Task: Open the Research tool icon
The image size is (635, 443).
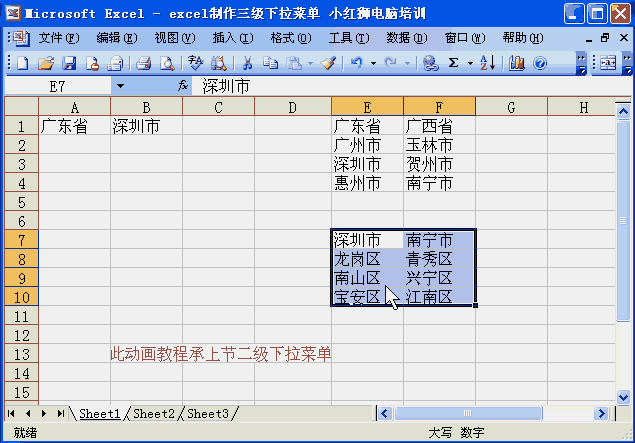Action: (219, 63)
